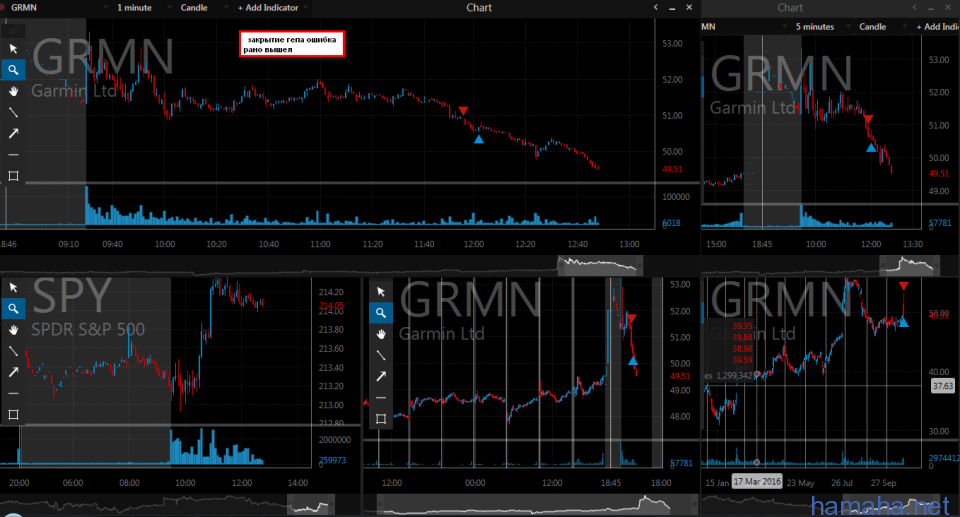Select zoom magnifier tool in 1 minute GRMN chart
960x517 pixels.
coord(13,70)
